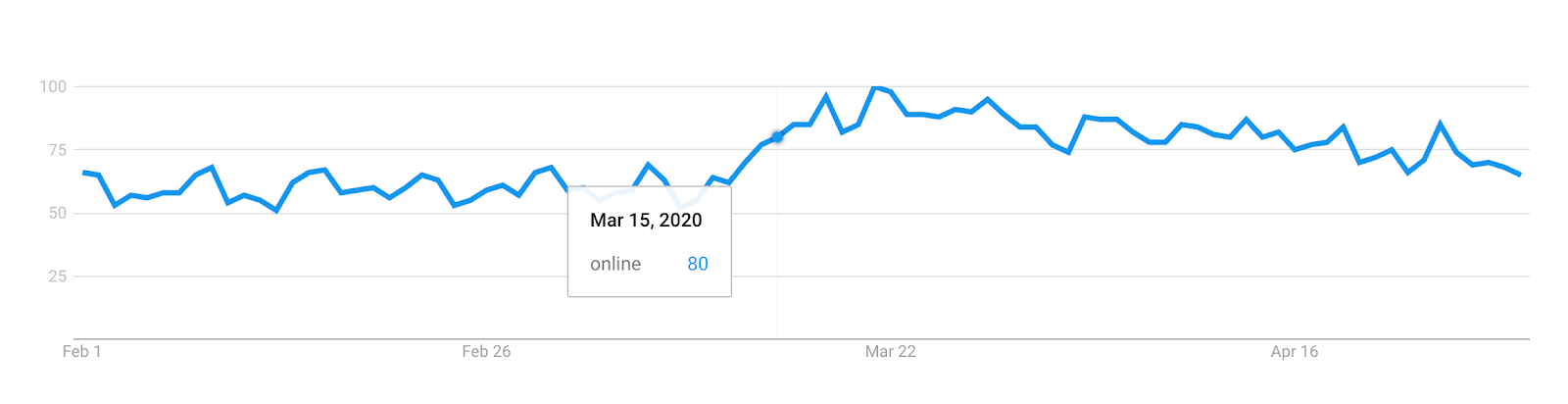Screen dimensions: 1568x404
Task: Click the 50 y-axis label
Action: [x=57, y=213]
